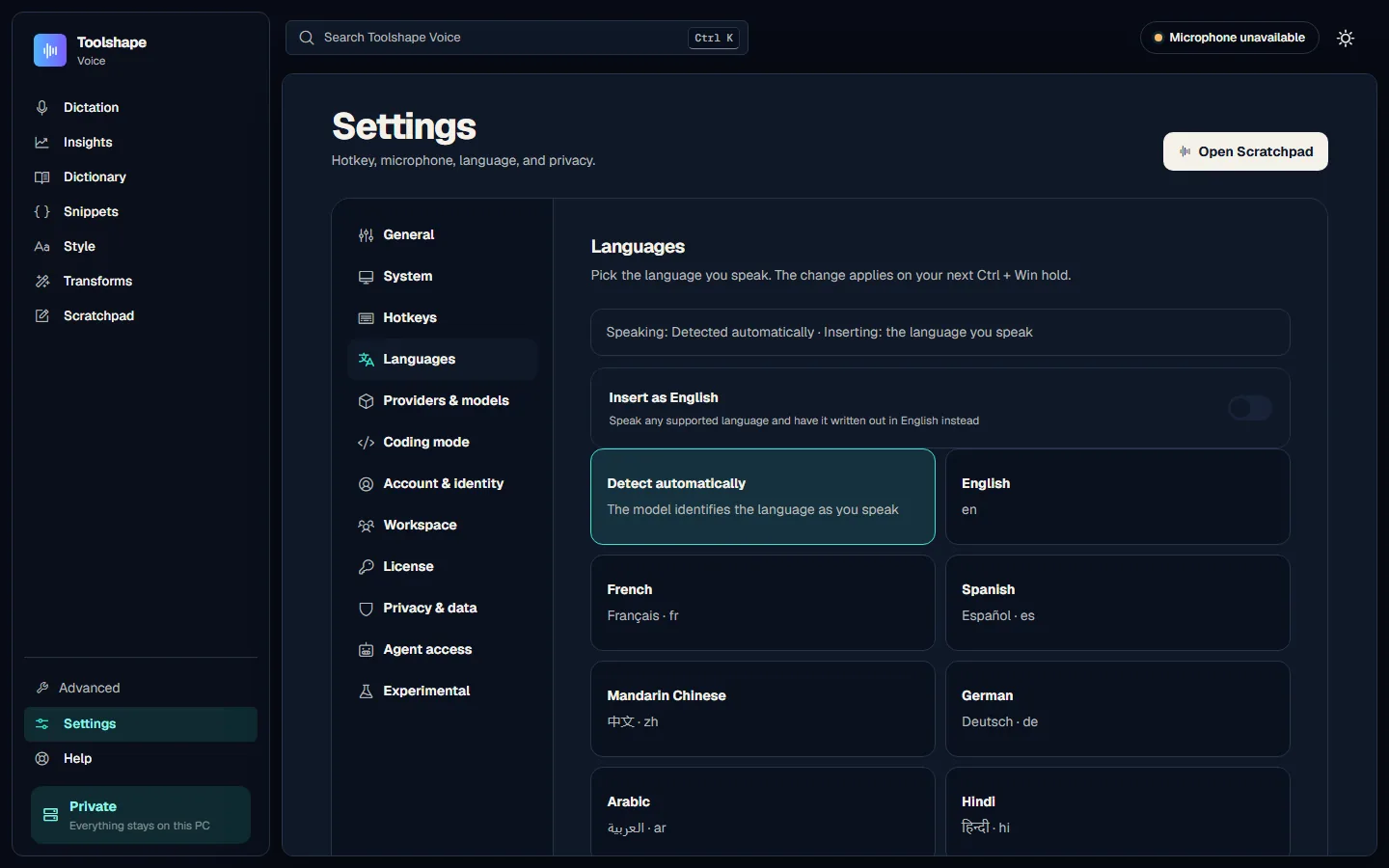Viewport: 1389px width, 868px height.
Task: Click the search magnifier icon
Action: [x=307, y=38]
